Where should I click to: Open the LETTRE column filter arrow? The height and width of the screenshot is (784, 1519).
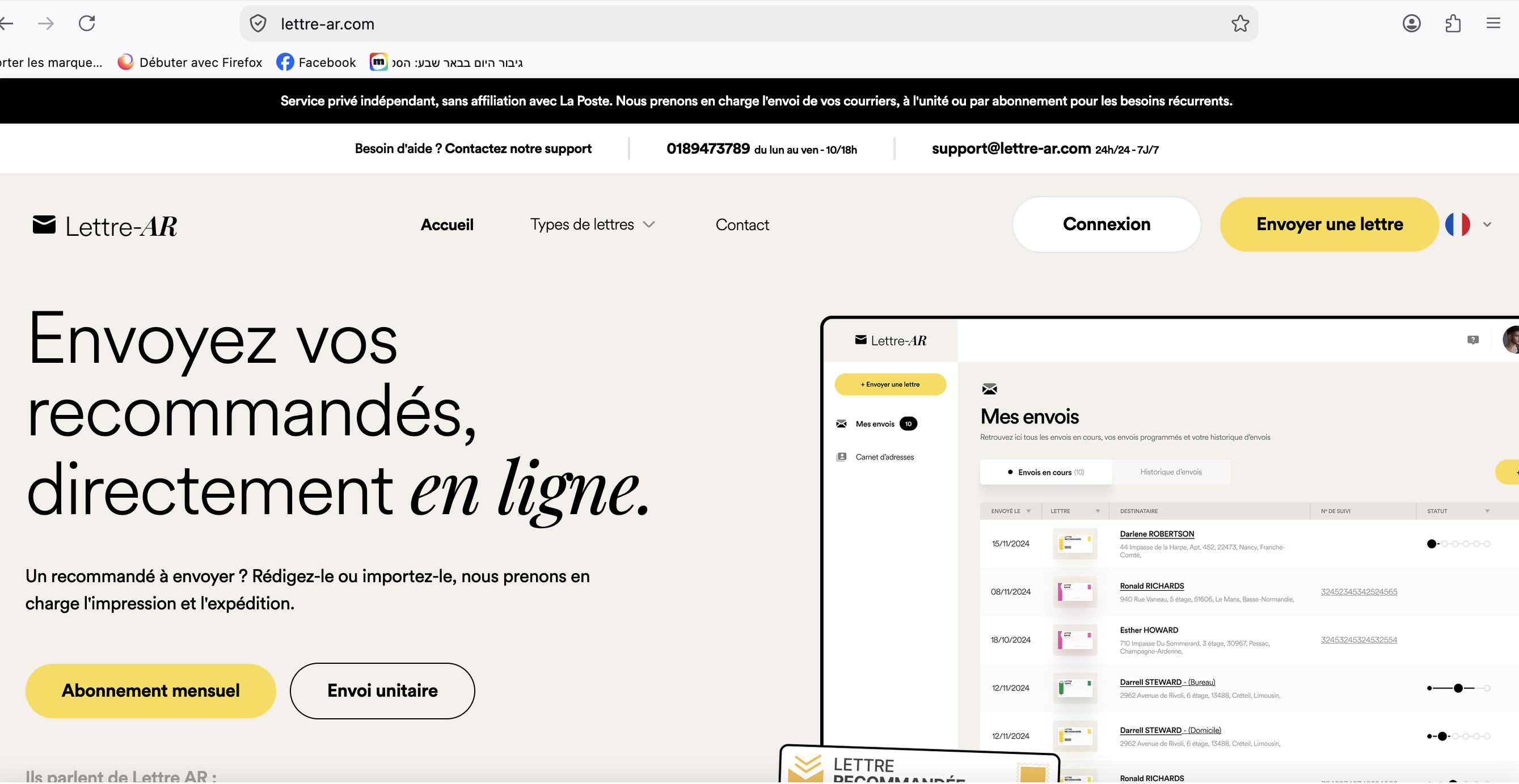1098,512
